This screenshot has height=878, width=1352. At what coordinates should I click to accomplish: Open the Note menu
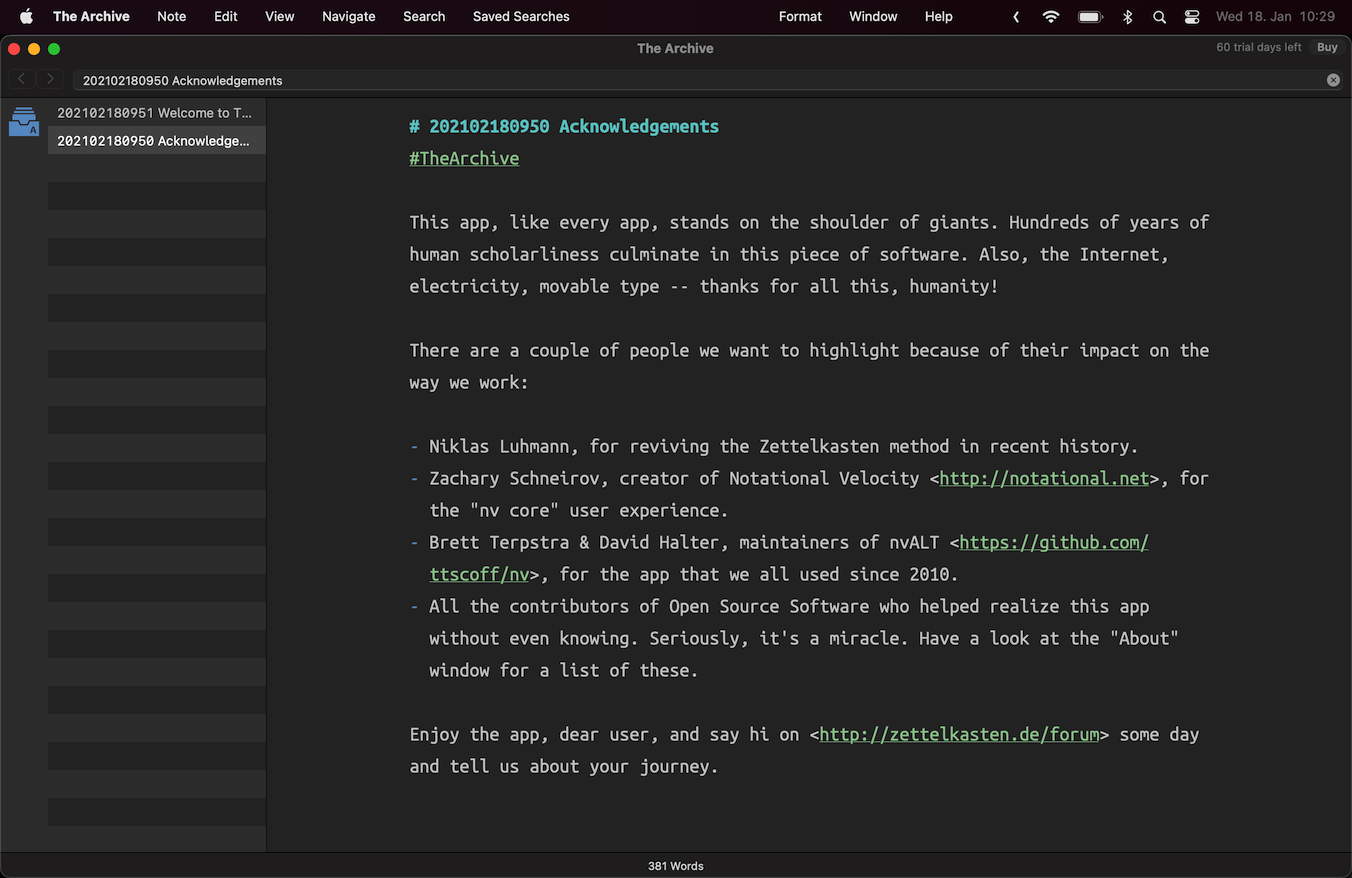[172, 16]
